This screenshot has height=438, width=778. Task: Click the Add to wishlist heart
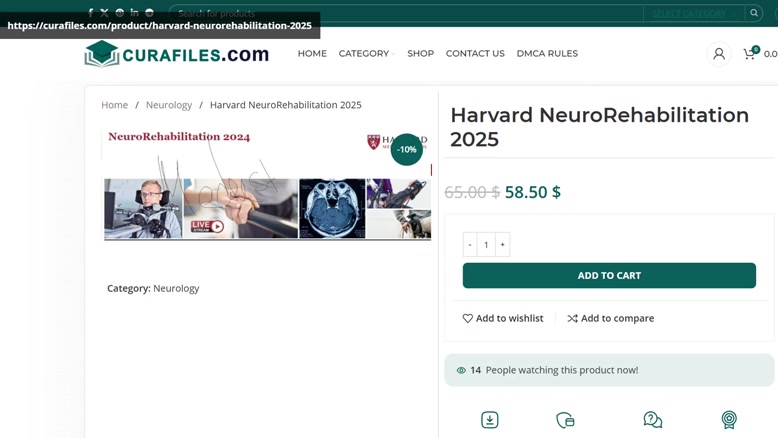point(503,318)
